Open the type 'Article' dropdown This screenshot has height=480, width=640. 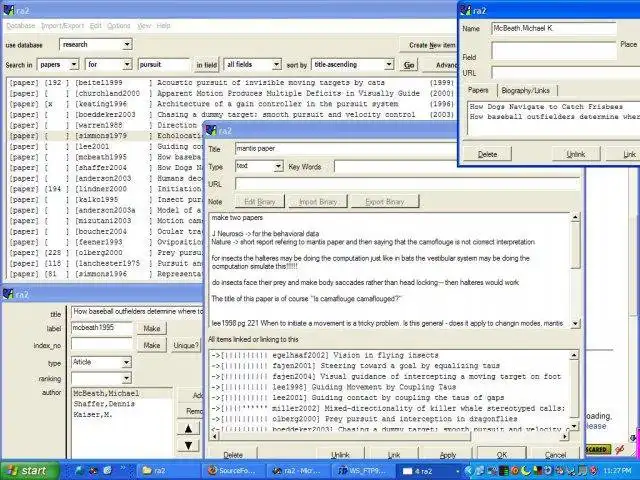(127, 362)
